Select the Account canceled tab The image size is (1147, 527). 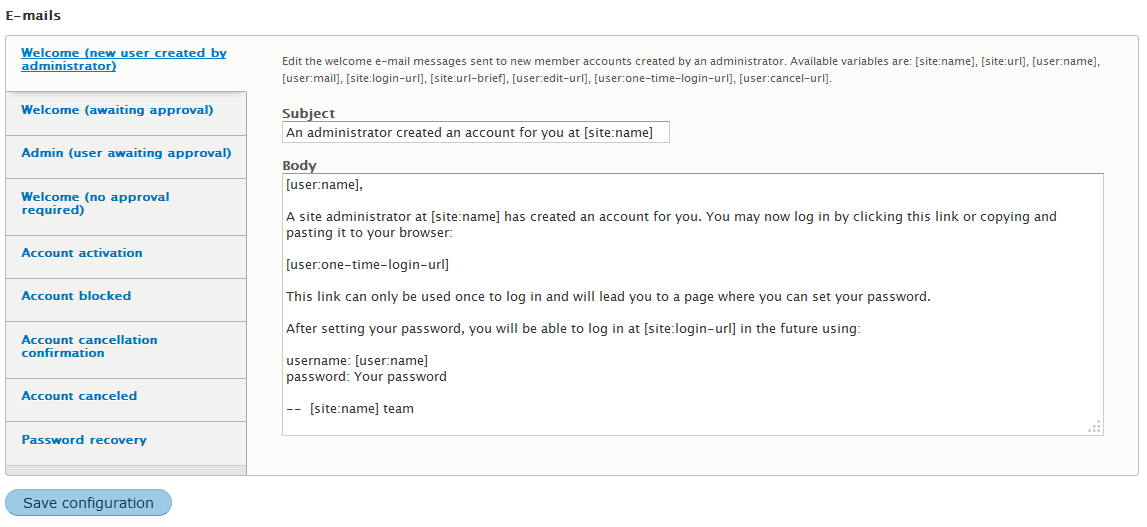tap(79, 396)
